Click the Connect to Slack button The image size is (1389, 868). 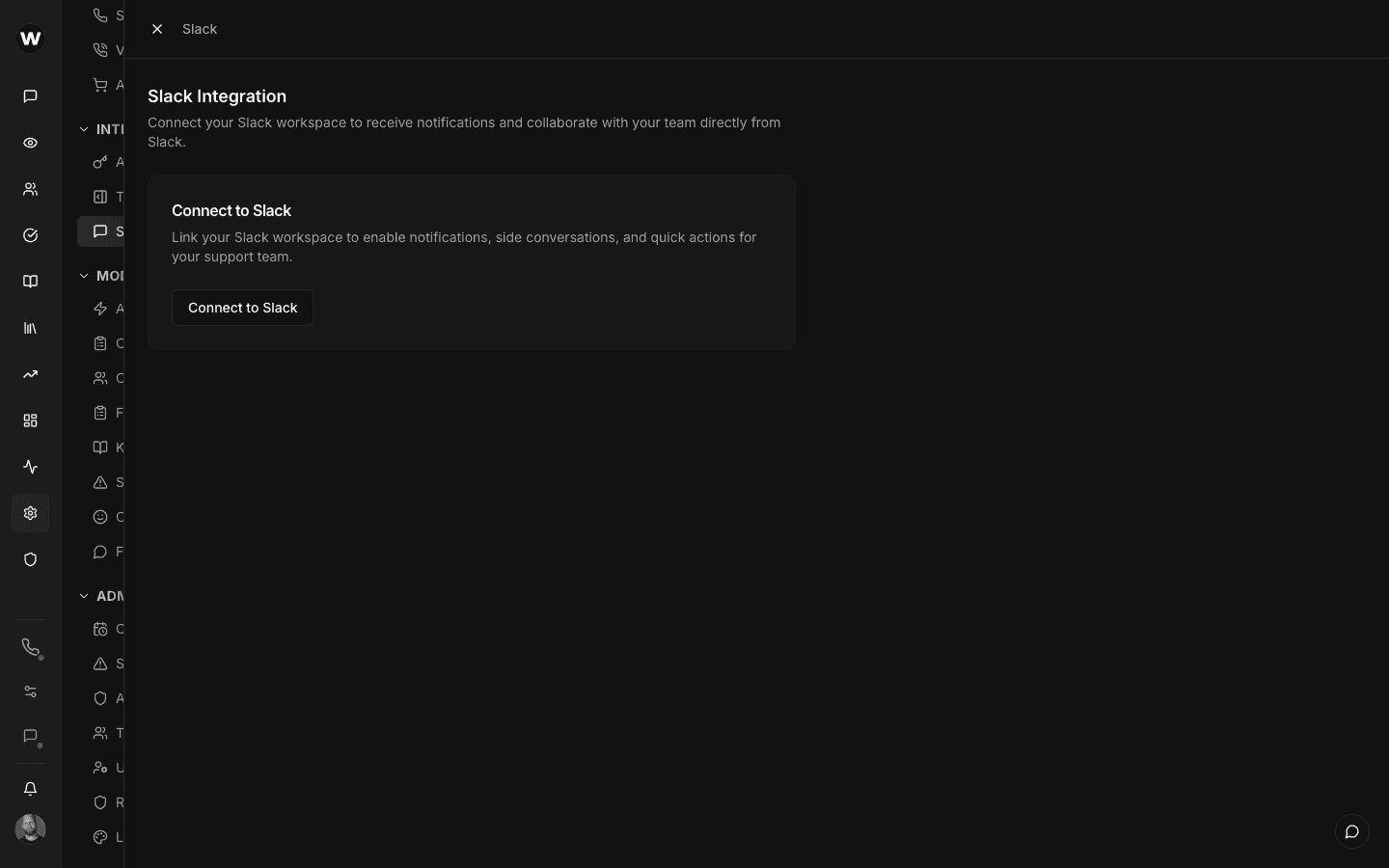pyautogui.click(x=242, y=308)
